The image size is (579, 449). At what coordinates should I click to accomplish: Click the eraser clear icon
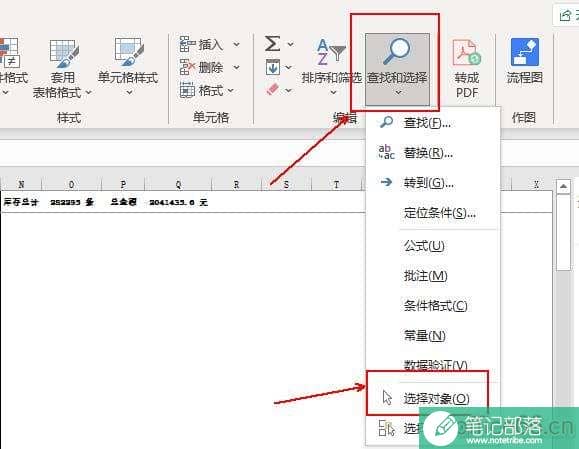[x=273, y=89]
